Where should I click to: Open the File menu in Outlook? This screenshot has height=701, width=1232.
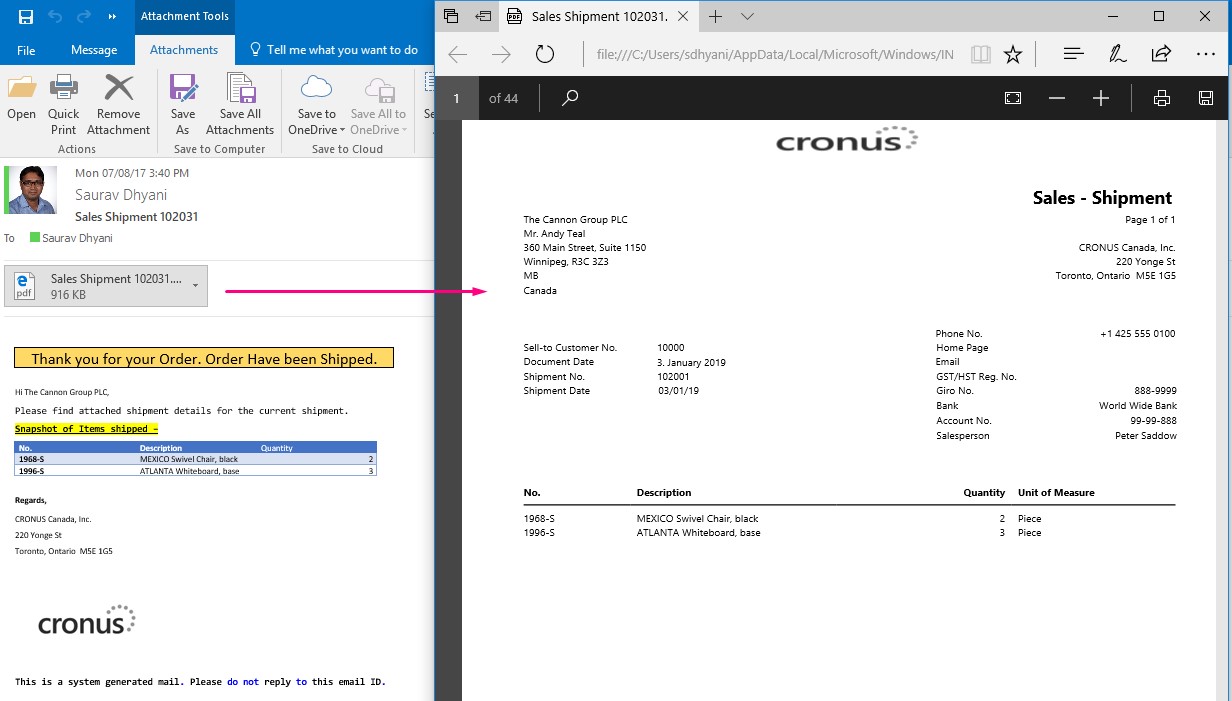coord(26,50)
